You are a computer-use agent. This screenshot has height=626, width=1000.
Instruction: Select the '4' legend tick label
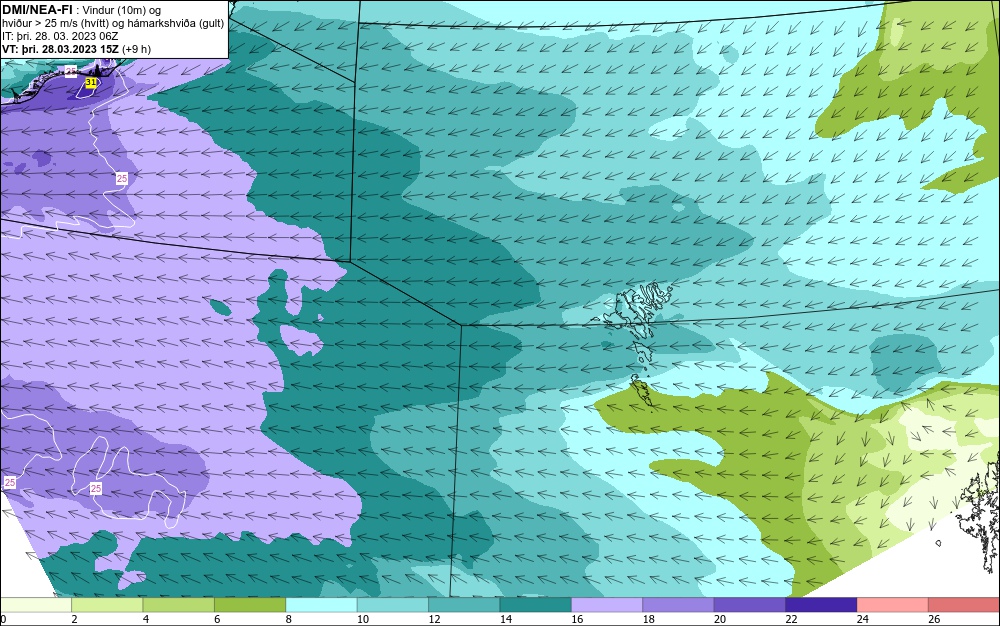click(x=146, y=619)
